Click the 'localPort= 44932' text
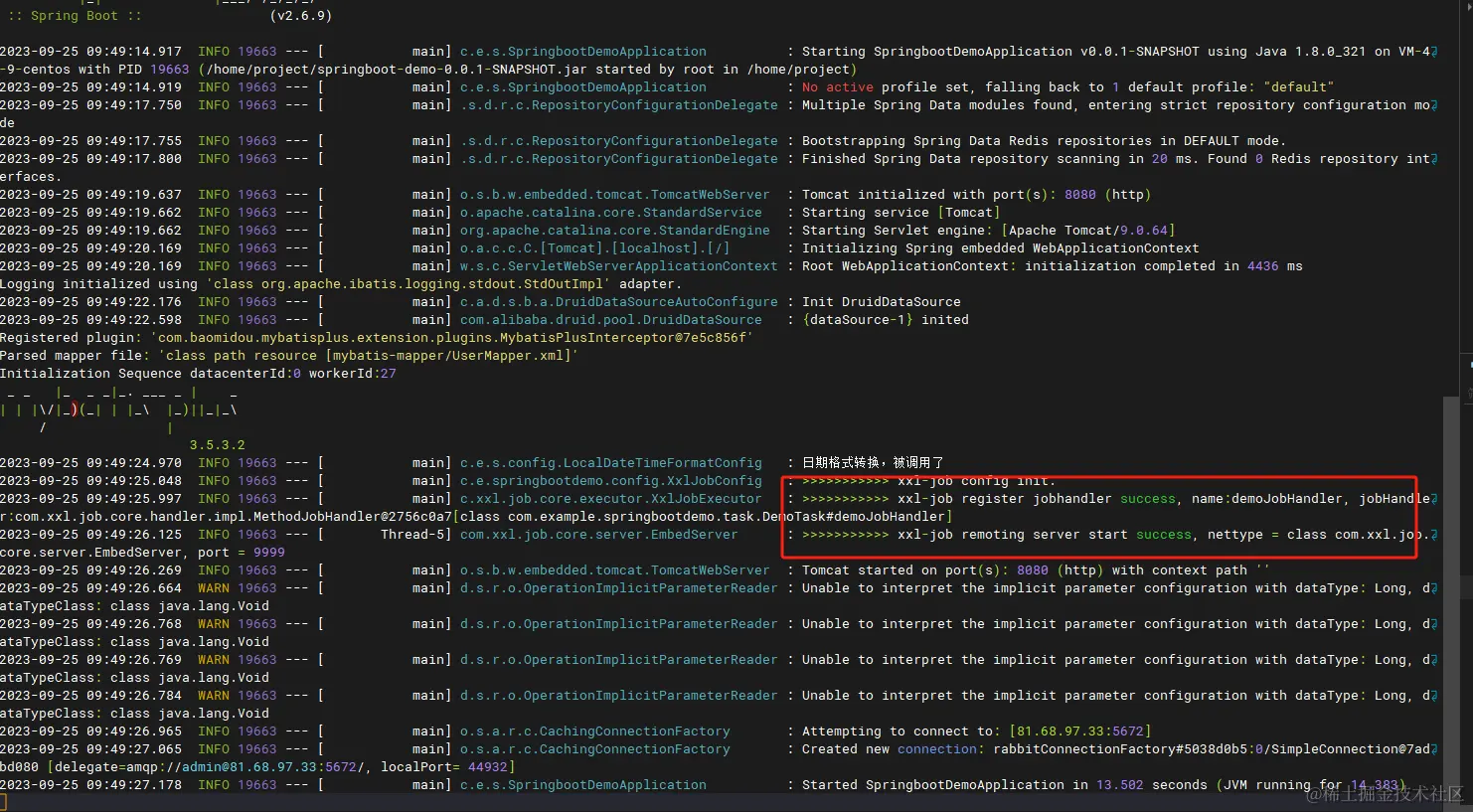 coord(444,767)
